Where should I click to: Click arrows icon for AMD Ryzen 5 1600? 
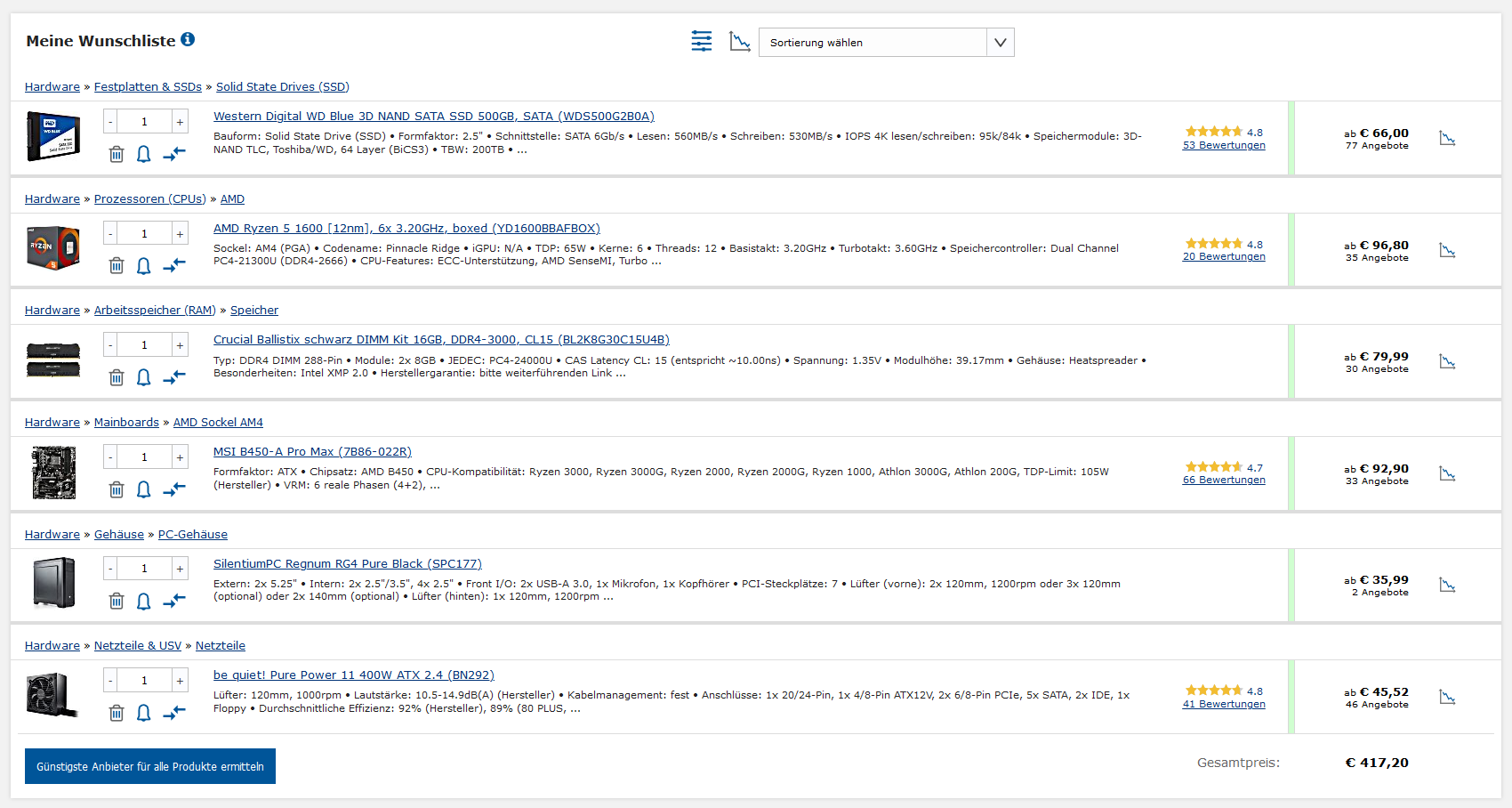pyautogui.click(x=174, y=265)
